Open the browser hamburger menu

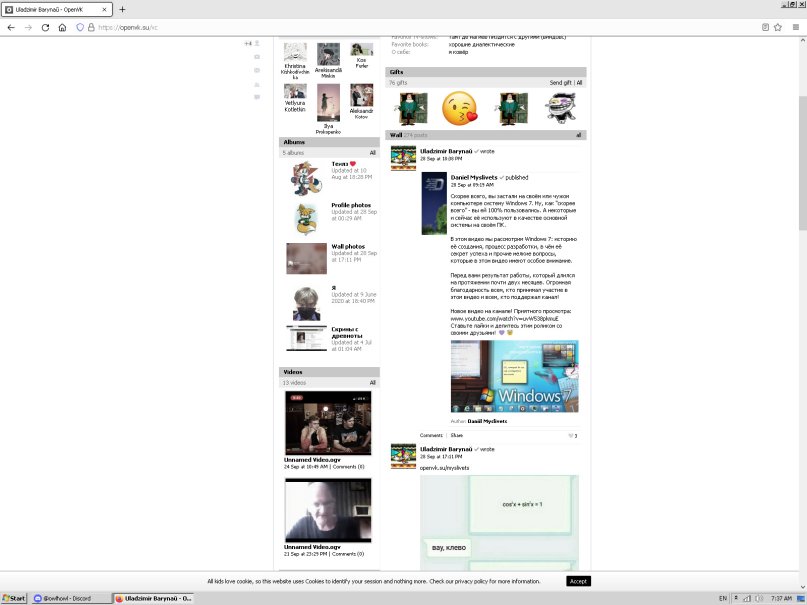pos(796,27)
